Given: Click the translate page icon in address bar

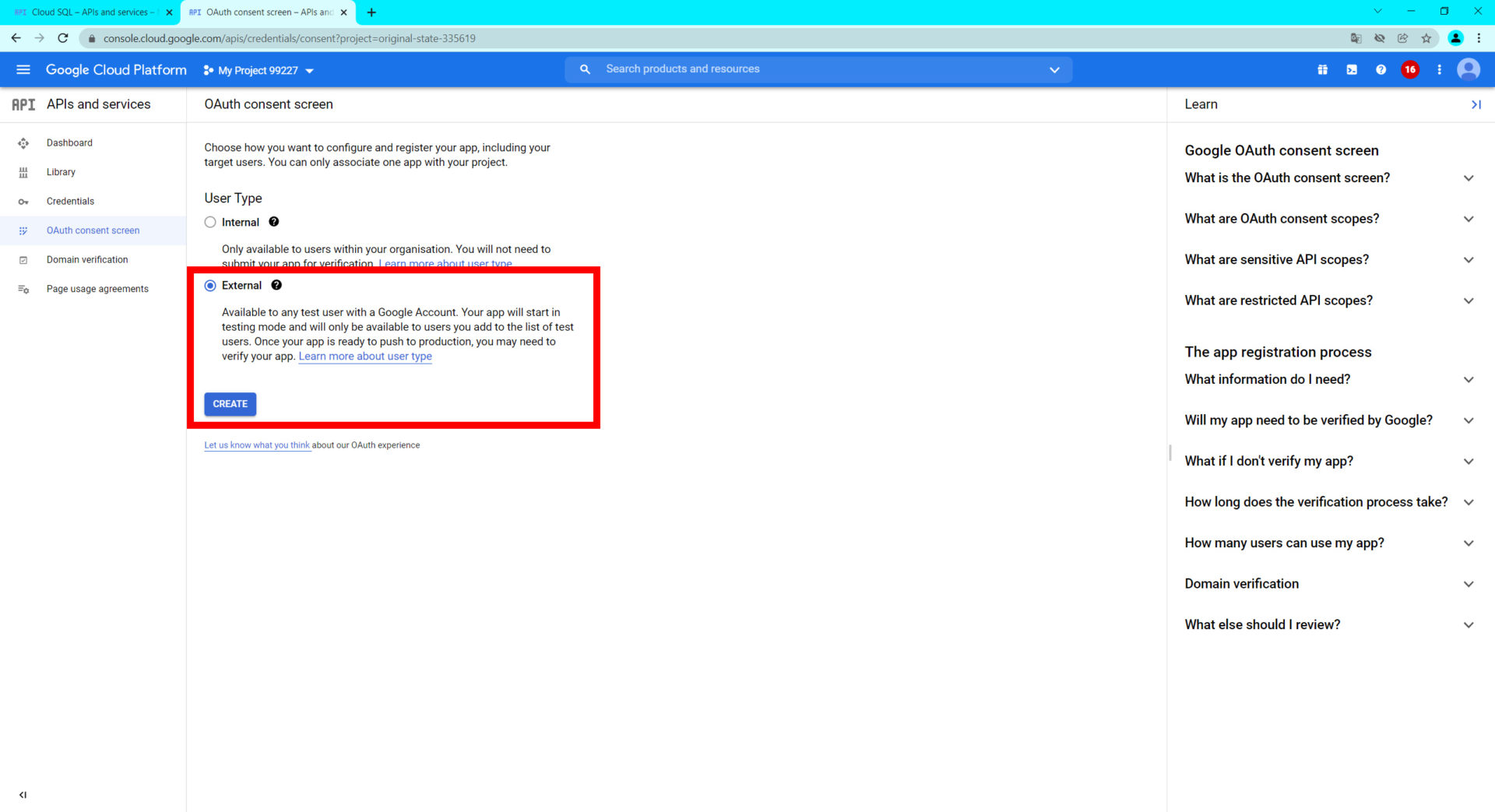Looking at the screenshot, I should [1356, 38].
